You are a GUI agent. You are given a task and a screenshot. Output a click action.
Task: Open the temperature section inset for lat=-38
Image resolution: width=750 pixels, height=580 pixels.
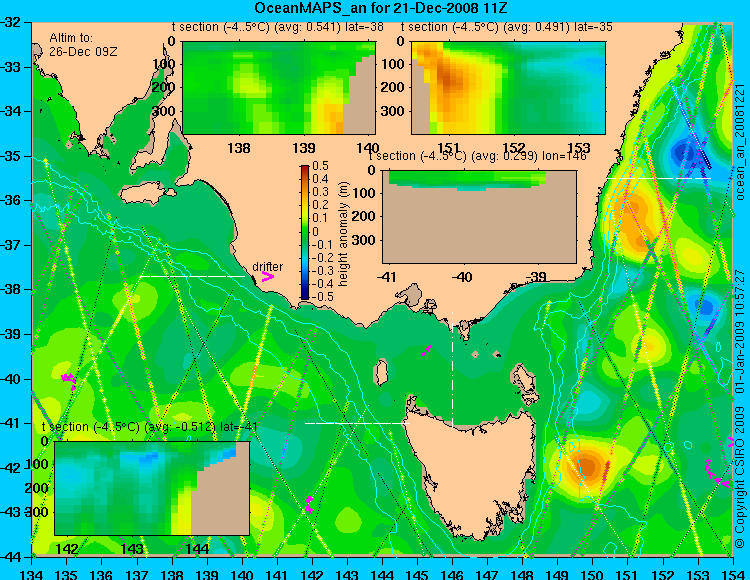click(x=279, y=88)
